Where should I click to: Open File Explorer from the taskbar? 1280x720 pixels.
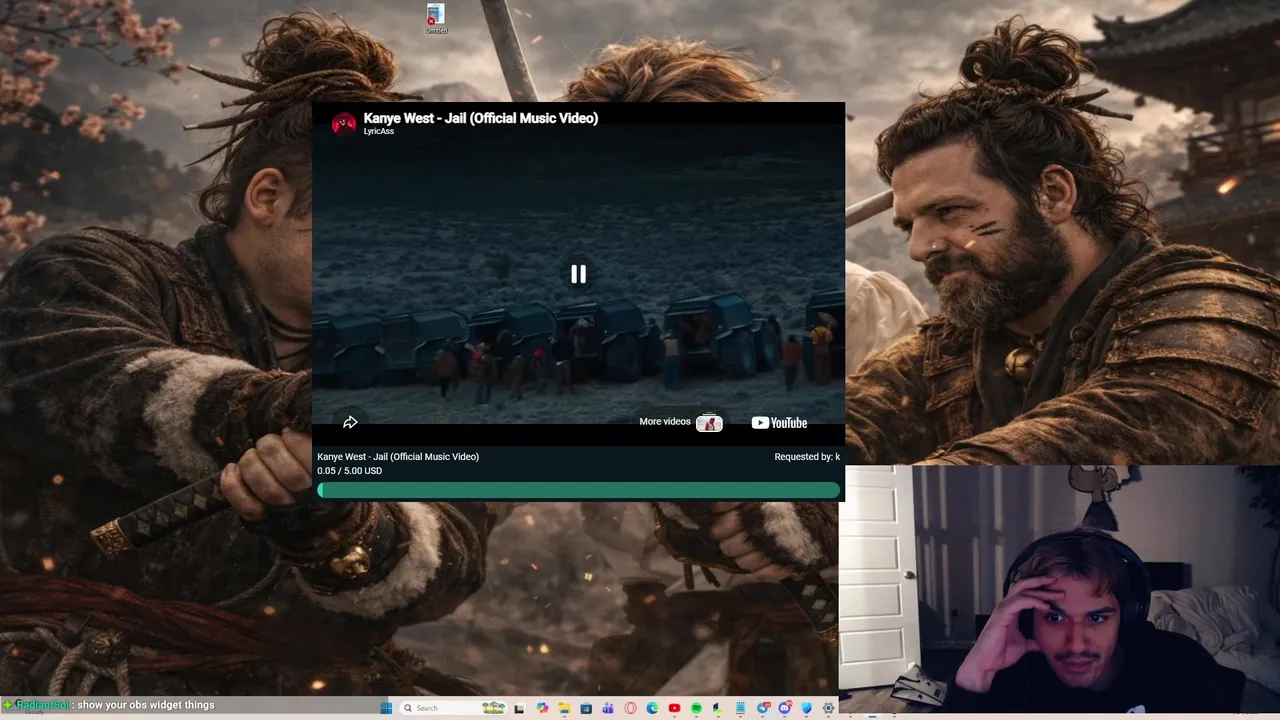(x=564, y=708)
